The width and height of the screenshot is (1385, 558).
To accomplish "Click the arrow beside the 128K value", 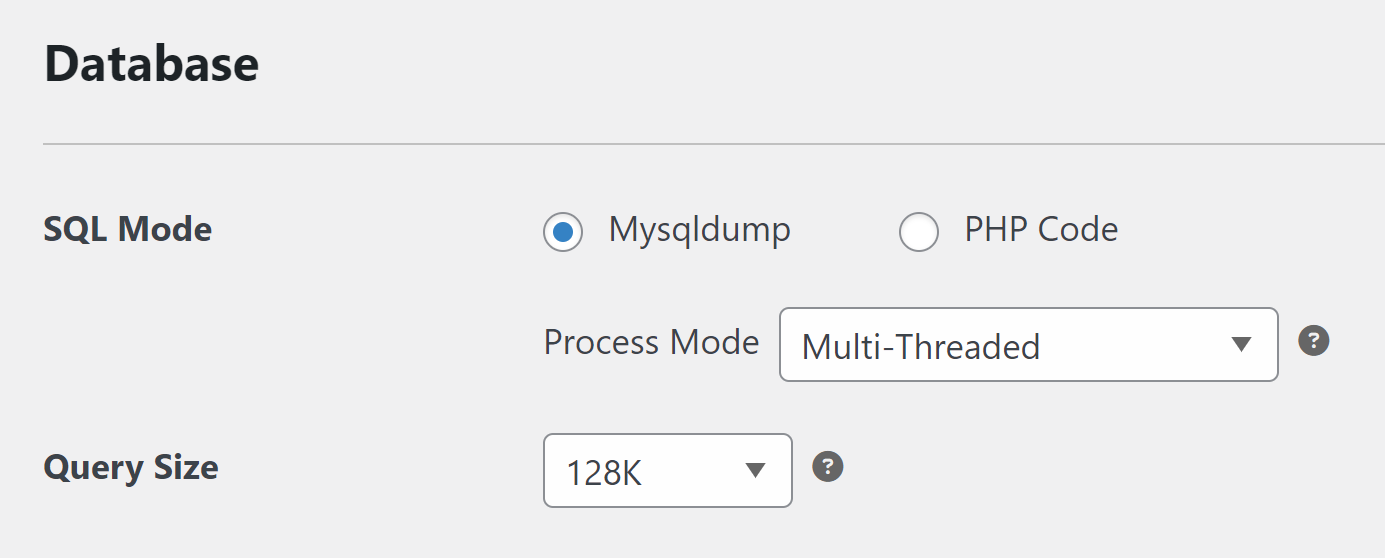I will tap(755, 470).
